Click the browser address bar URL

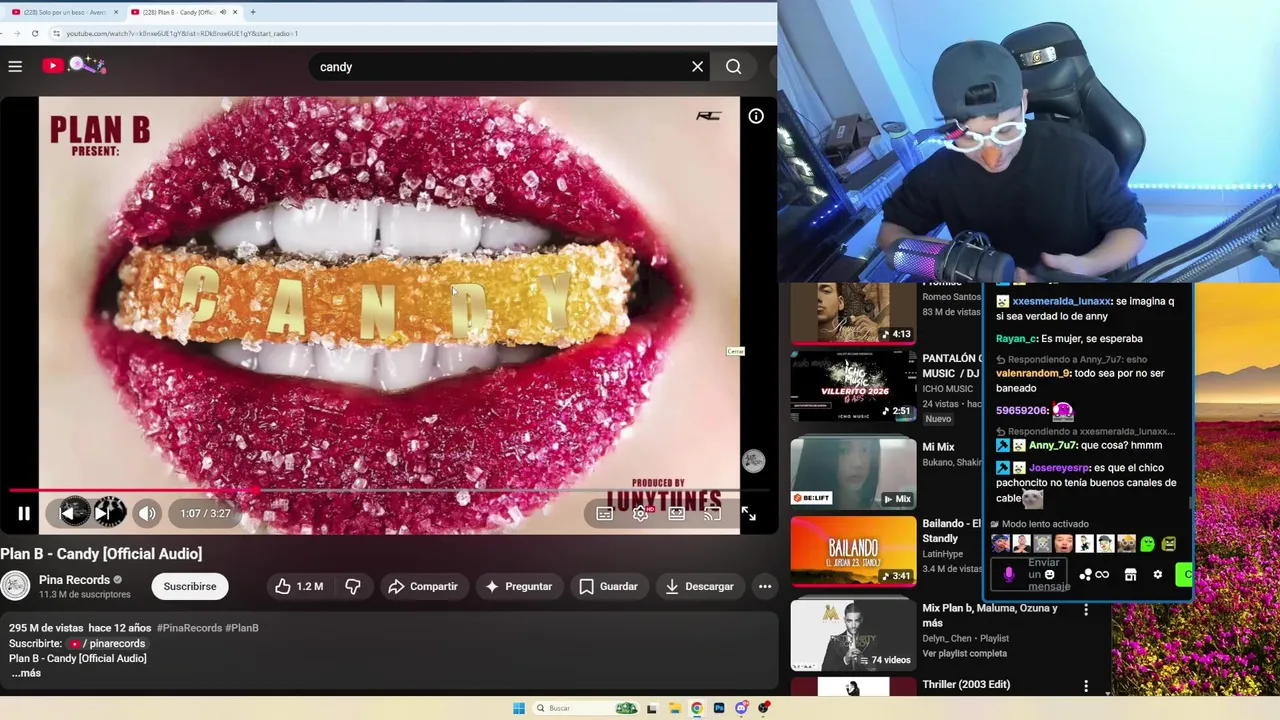[183, 33]
